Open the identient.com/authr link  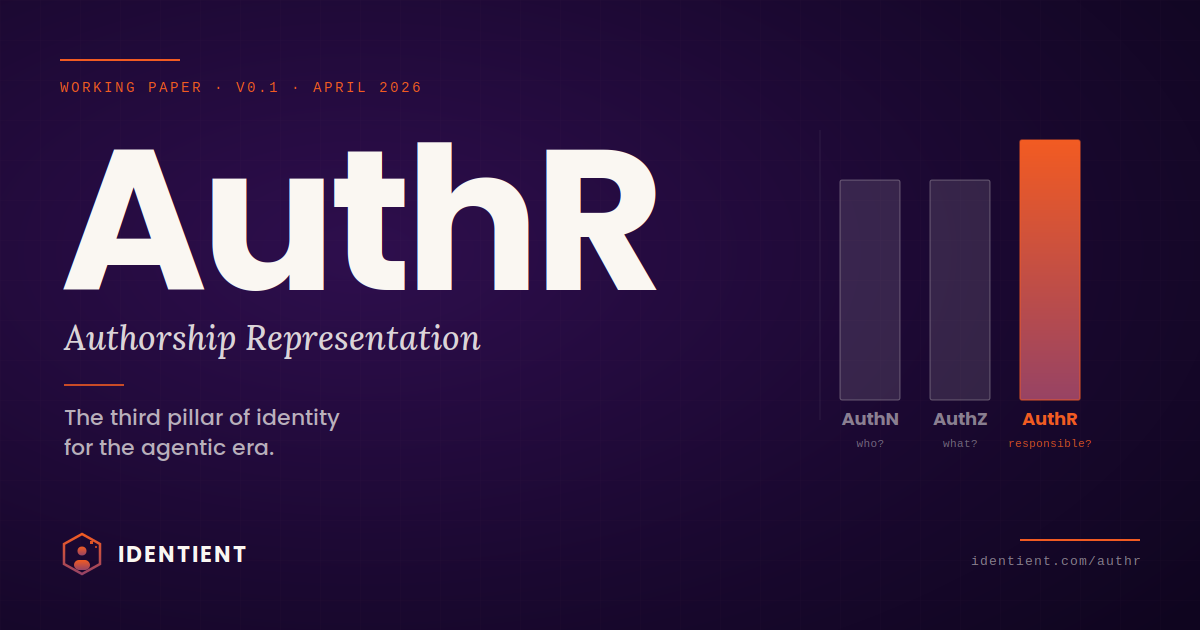pos(1056,561)
